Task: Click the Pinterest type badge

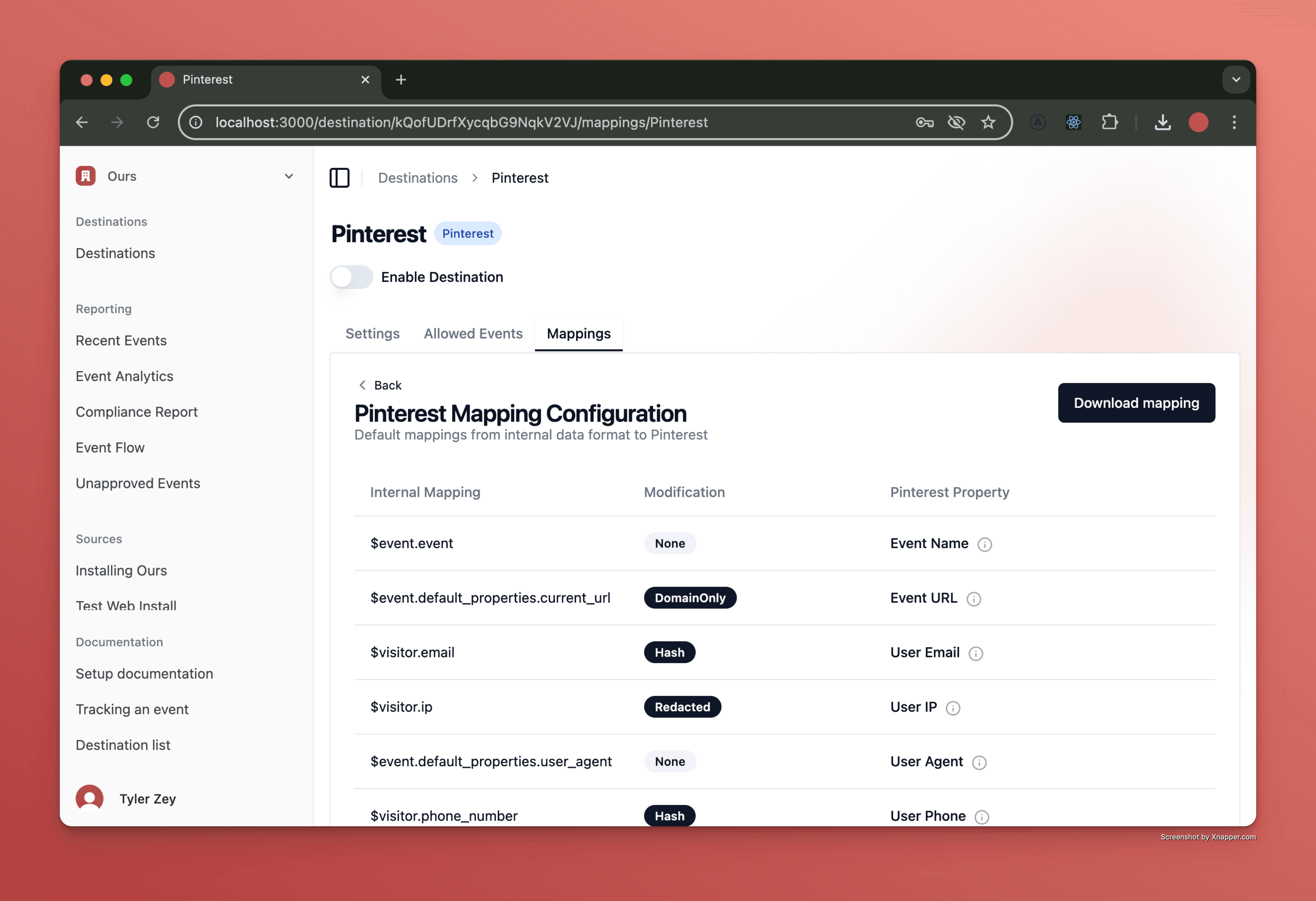Action: click(x=467, y=233)
